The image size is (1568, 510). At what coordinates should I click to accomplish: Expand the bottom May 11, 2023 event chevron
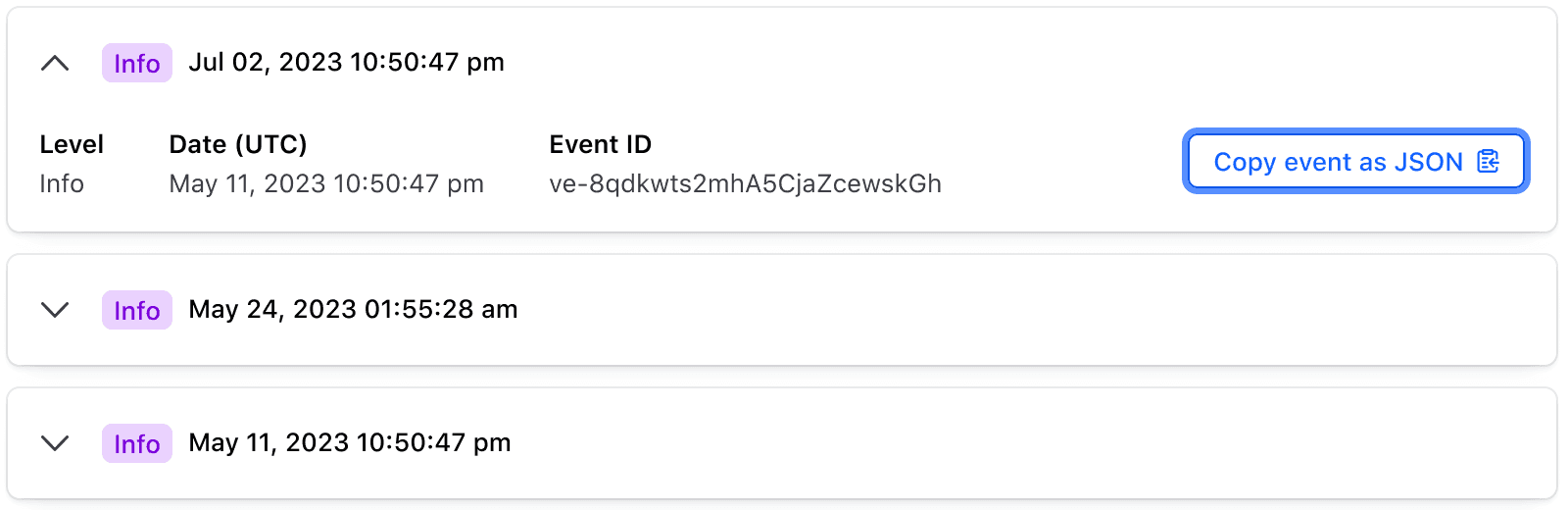click(x=55, y=443)
